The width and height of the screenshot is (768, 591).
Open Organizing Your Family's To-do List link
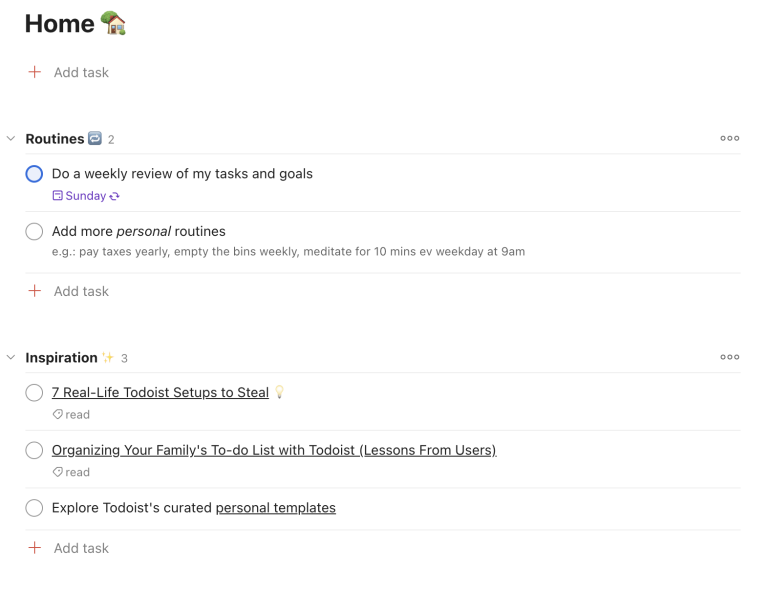click(x=273, y=450)
